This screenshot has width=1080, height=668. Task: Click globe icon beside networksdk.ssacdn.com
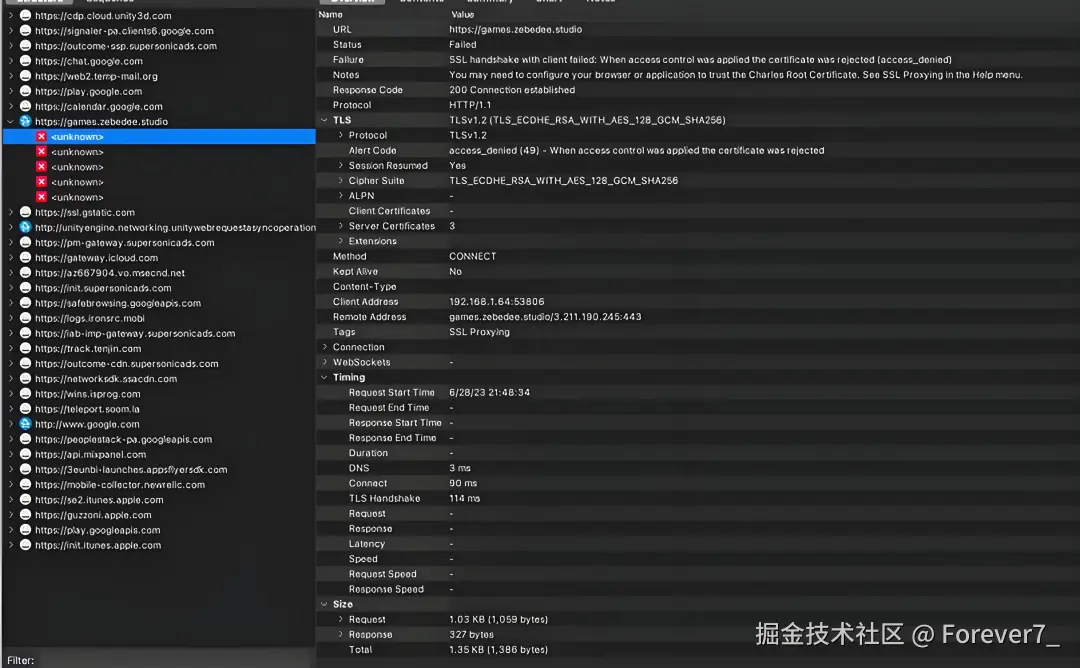[x=25, y=379]
